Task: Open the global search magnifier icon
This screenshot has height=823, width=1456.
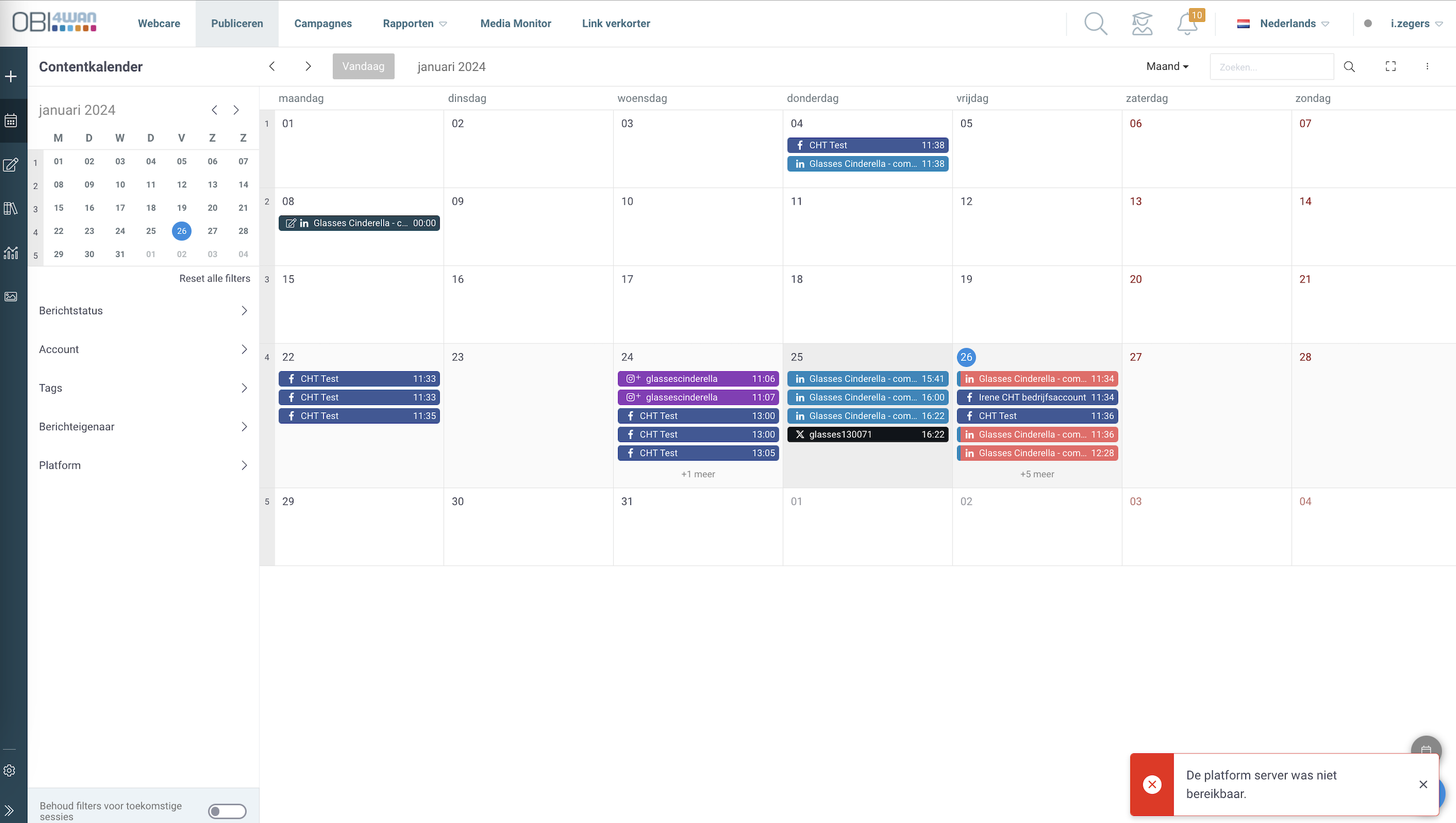Action: click(x=1095, y=24)
